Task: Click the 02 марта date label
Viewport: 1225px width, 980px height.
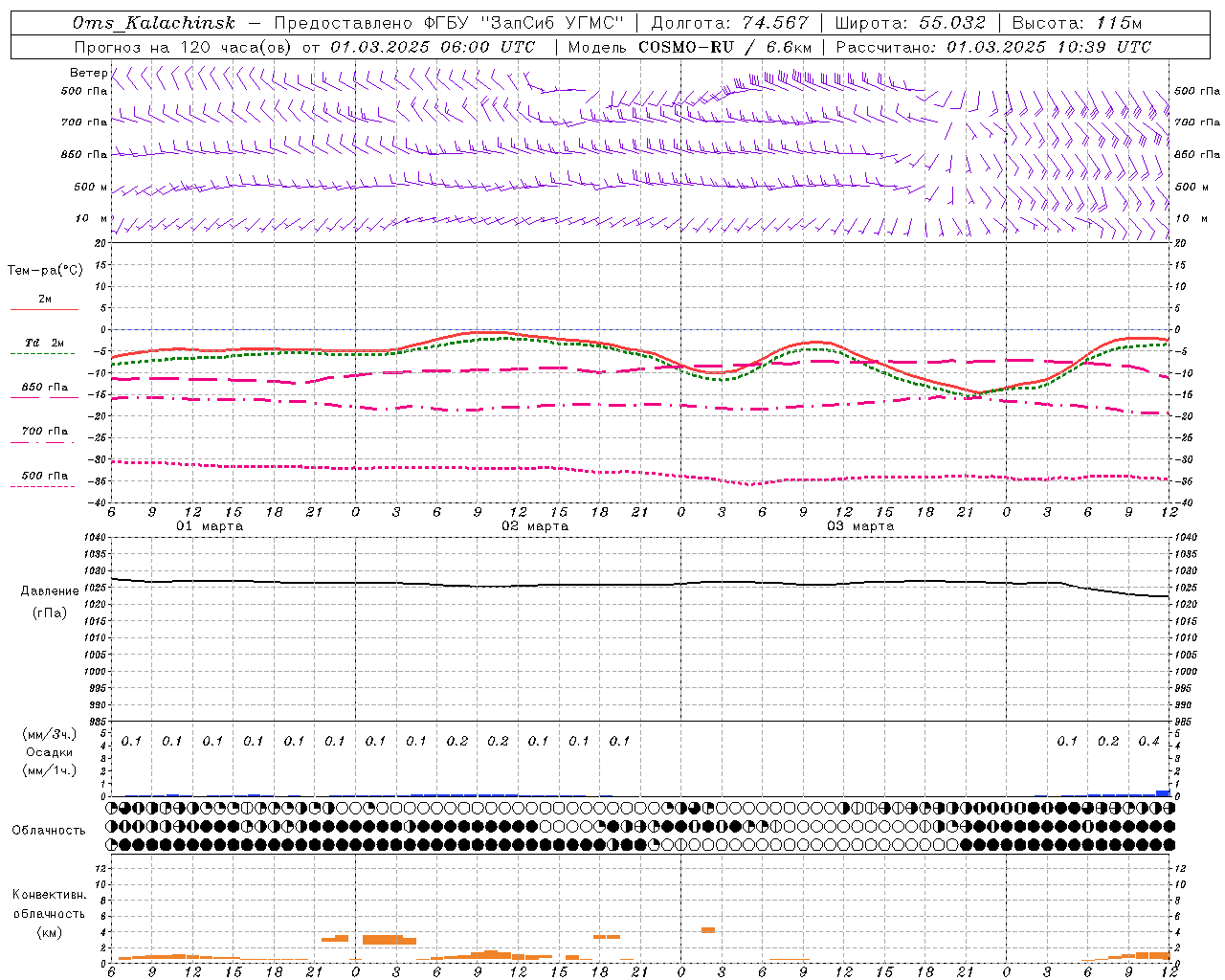Action: (536, 526)
